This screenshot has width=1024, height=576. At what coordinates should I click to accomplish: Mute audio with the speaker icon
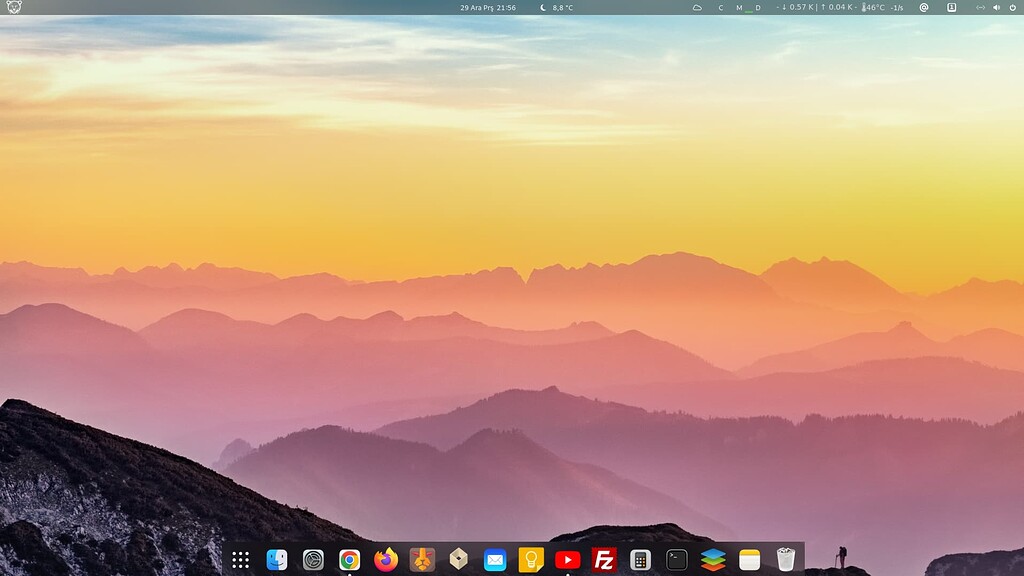coord(997,8)
